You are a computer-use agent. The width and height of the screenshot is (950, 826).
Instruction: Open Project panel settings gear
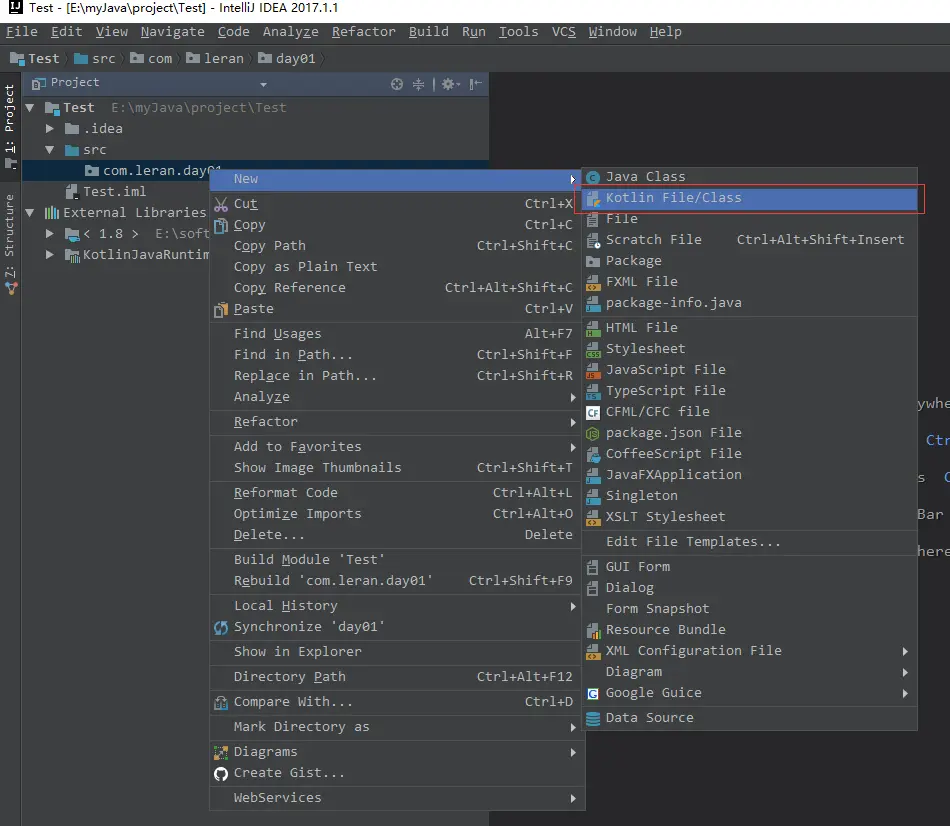point(450,84)
